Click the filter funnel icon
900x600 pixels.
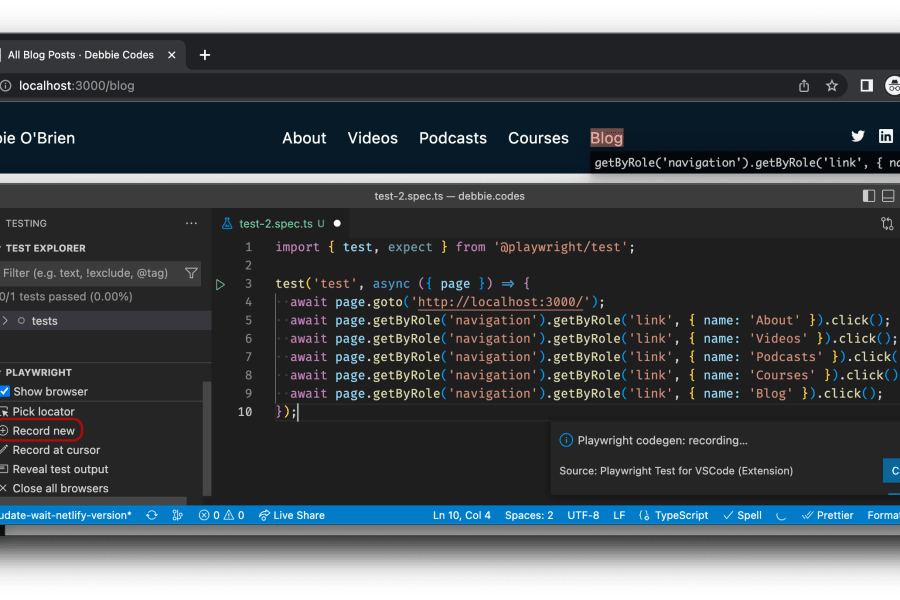191,273
